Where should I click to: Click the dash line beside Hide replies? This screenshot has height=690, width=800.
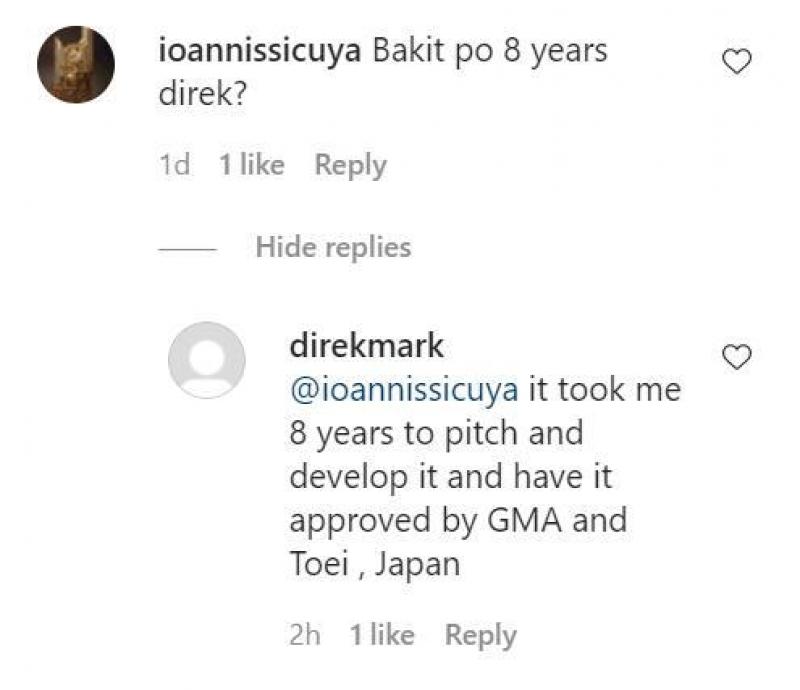tap(188, 248)
